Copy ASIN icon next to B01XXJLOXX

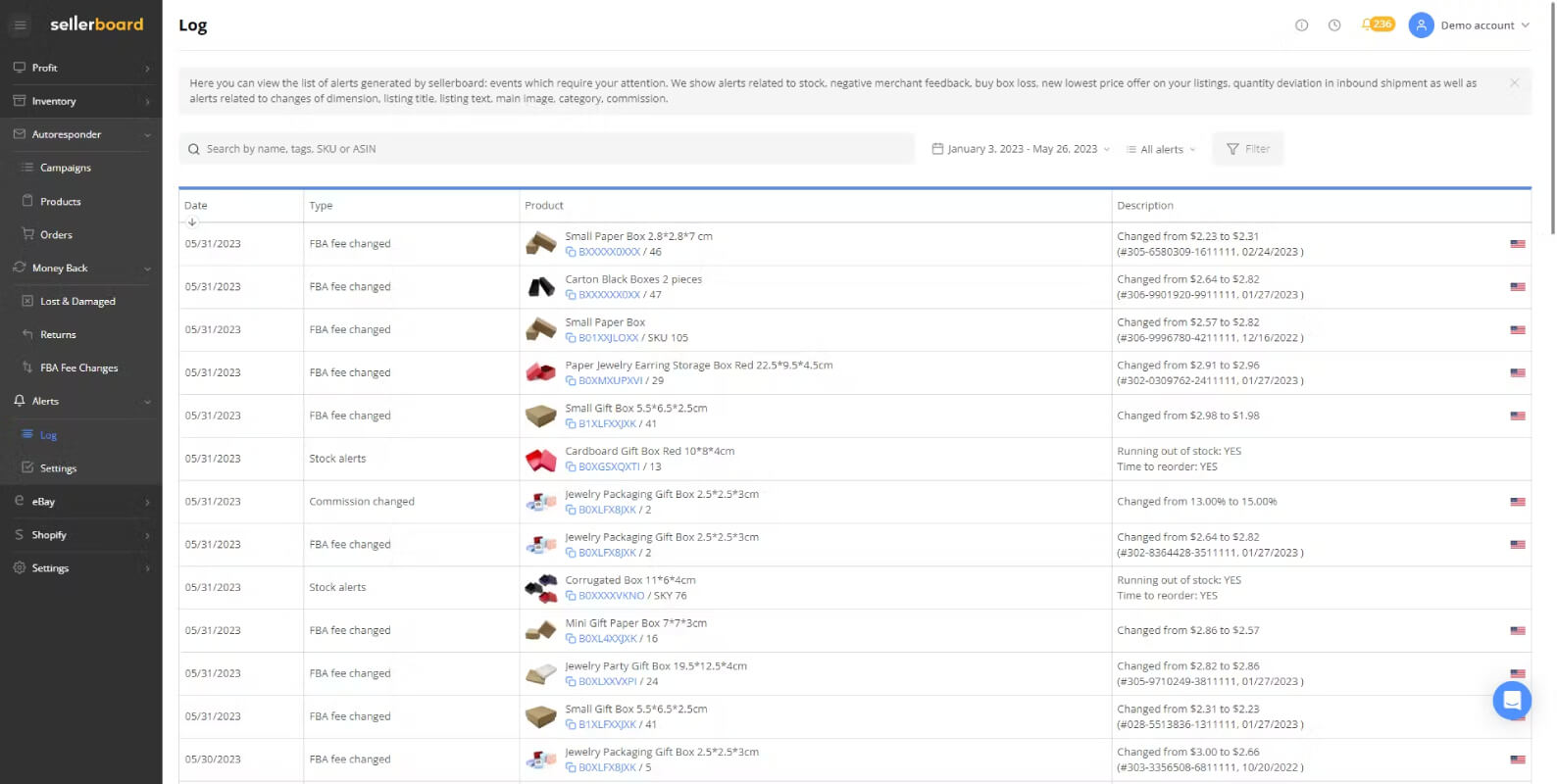click(x=571, y=338)
